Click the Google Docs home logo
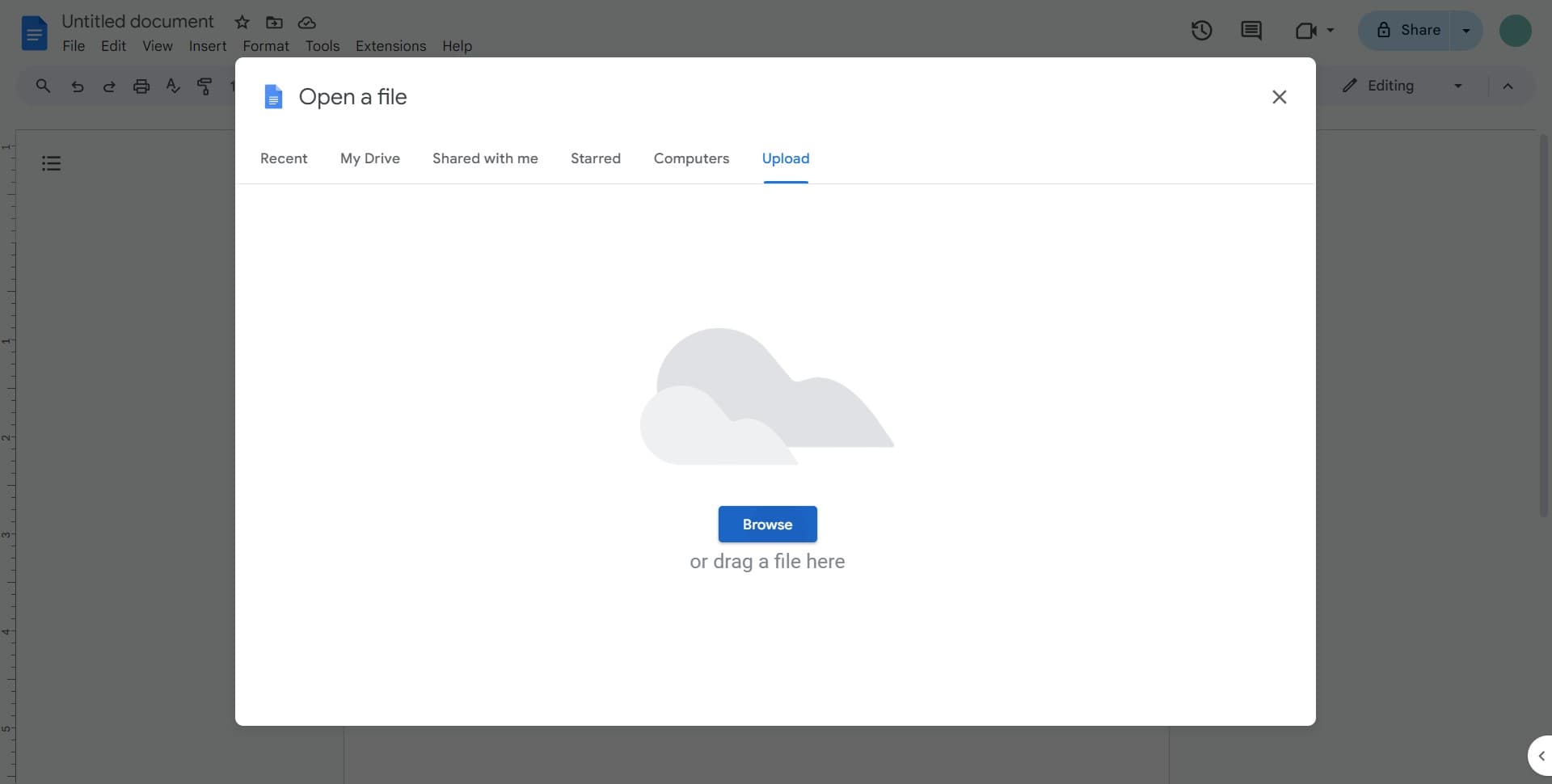 click(34, 33)
